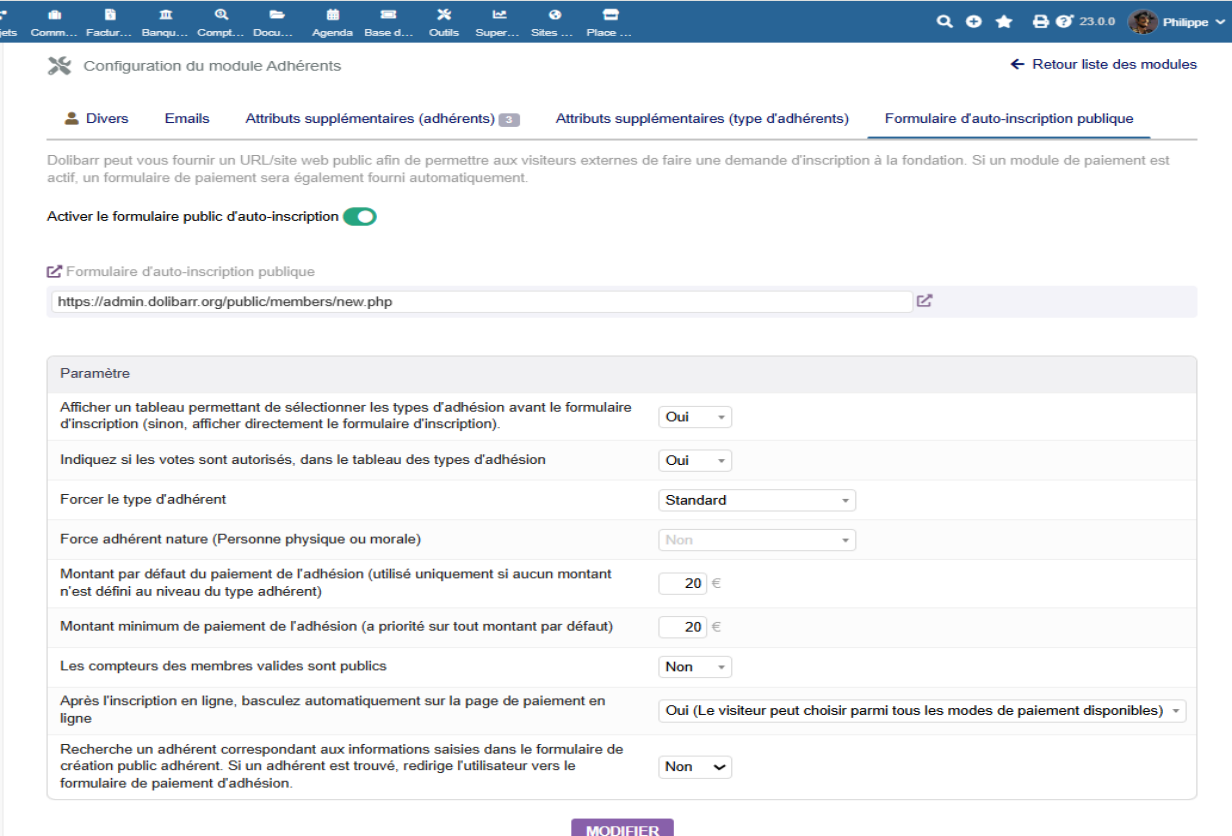Open the Forcer le type d'adhérent dropdown
This screenshot has width=1232, height=836.
click(x=757, y=500)
